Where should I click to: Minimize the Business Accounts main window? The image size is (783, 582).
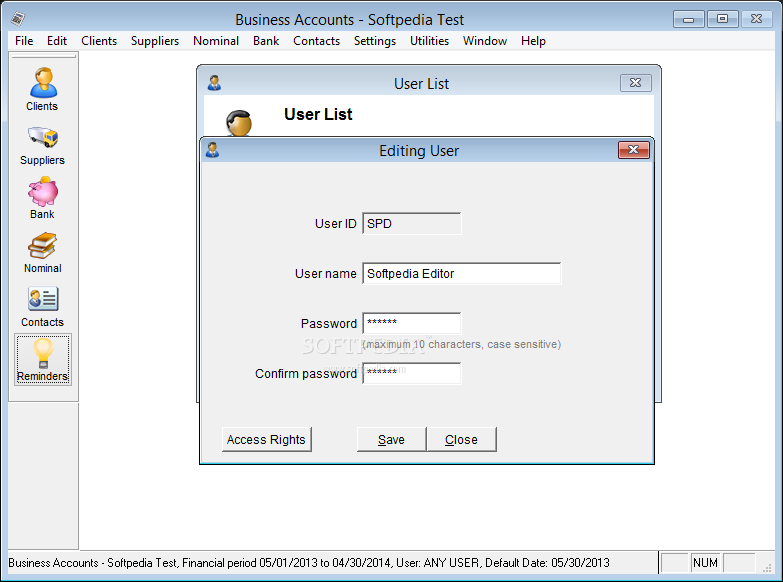point(689,19)
